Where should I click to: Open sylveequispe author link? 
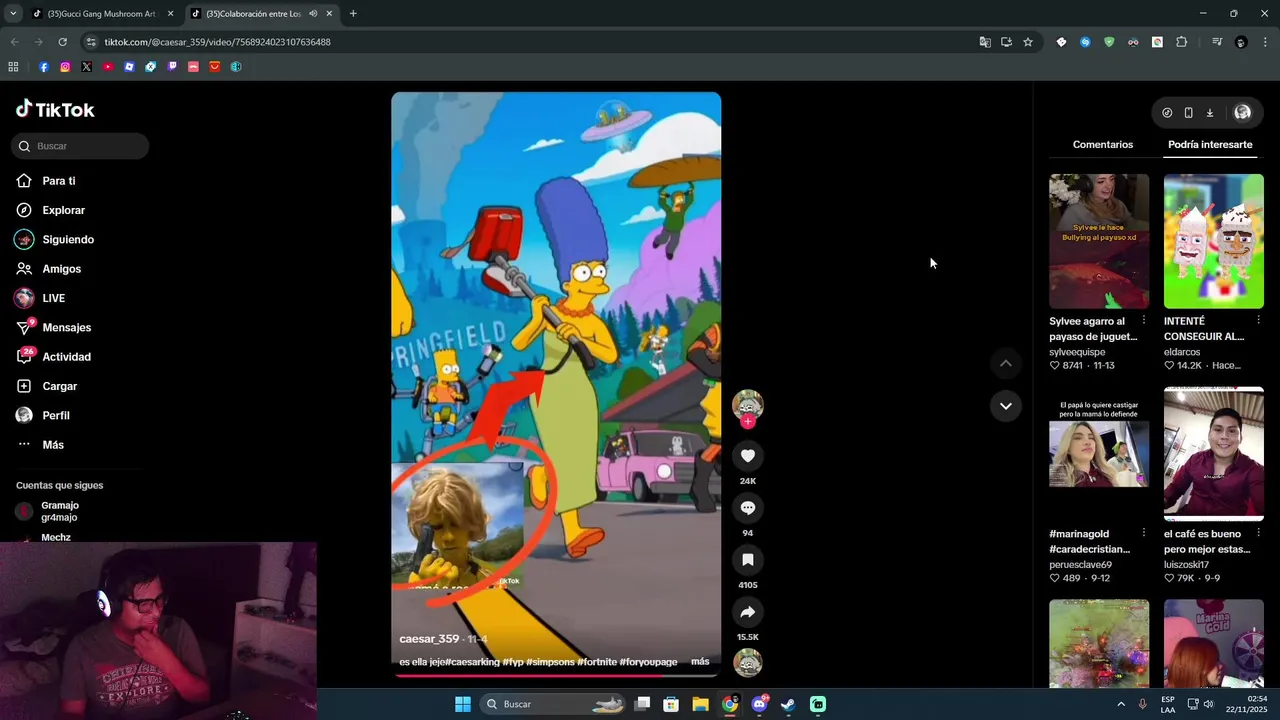tap(1077, 352)
